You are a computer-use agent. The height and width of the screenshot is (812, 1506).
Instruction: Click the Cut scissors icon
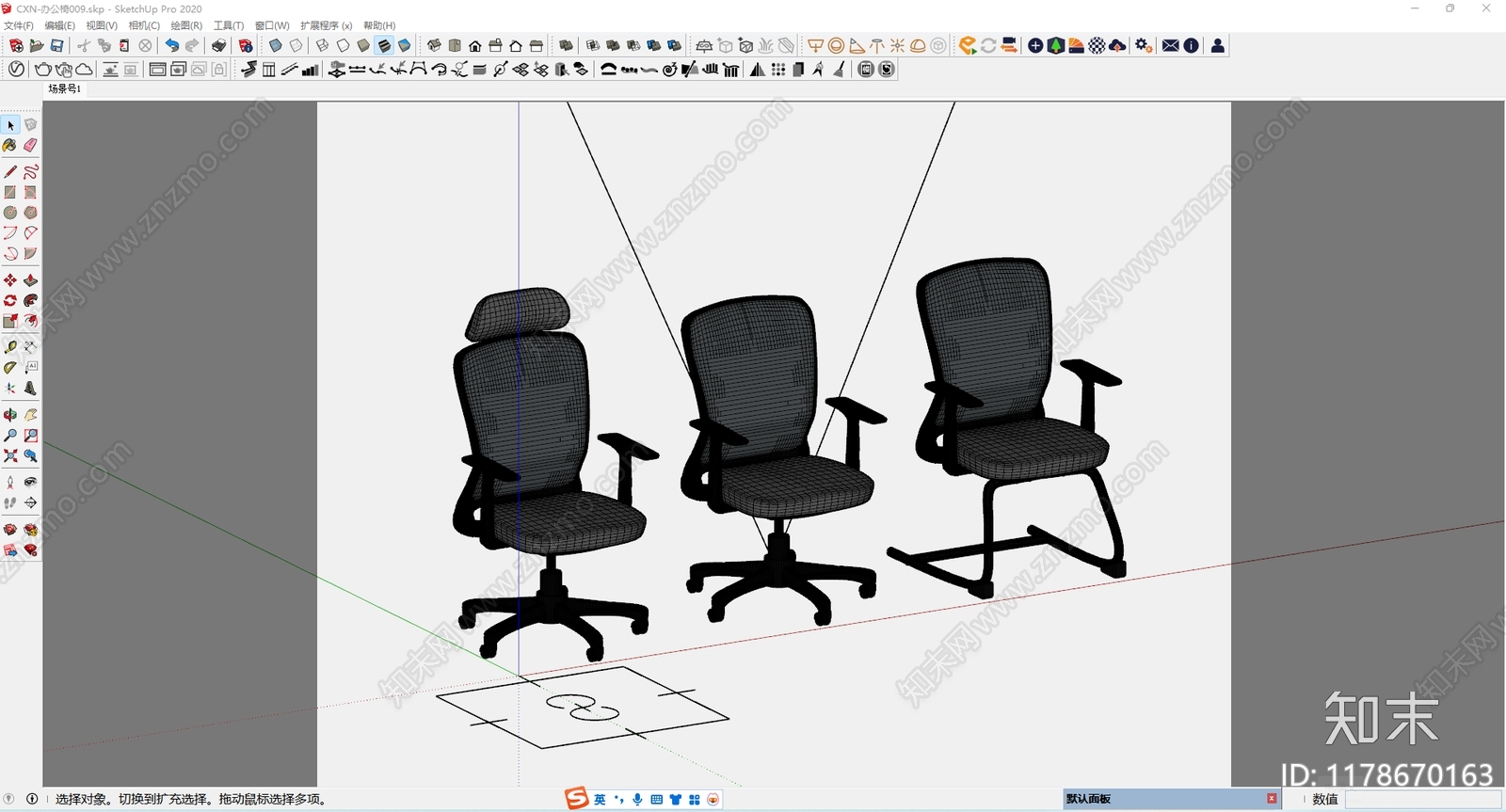[x=84, y=45]
